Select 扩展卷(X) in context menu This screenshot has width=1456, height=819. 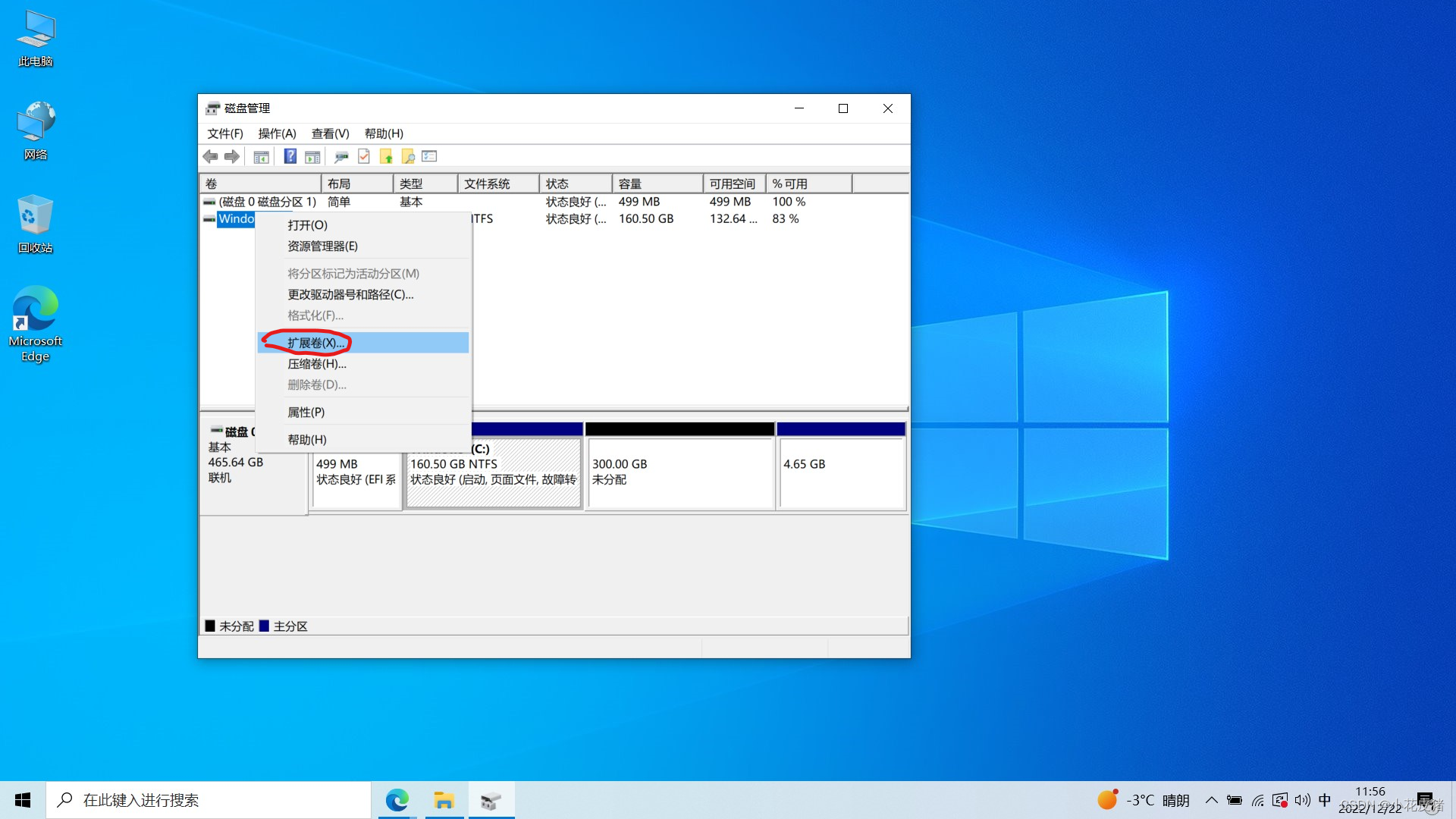pyautogui.click(x=316, y=343)
